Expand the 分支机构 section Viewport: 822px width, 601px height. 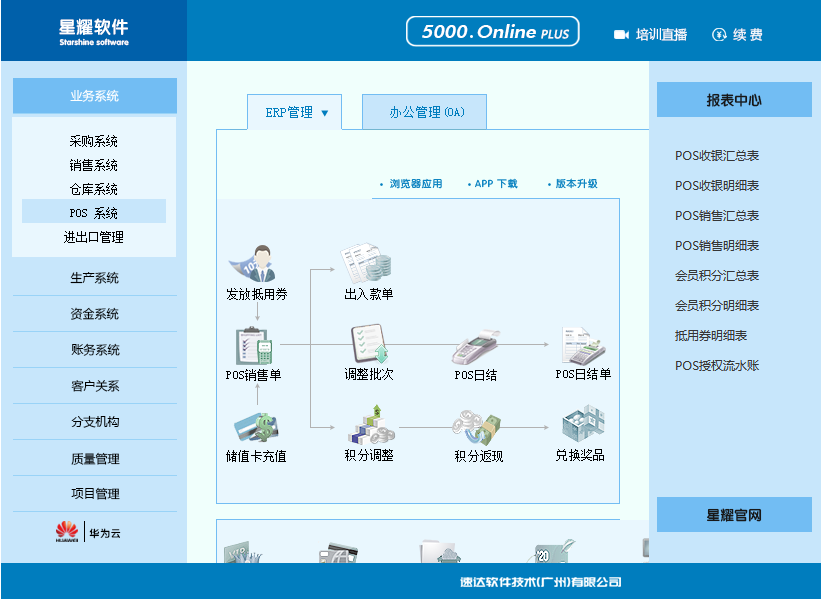(95, 422)
